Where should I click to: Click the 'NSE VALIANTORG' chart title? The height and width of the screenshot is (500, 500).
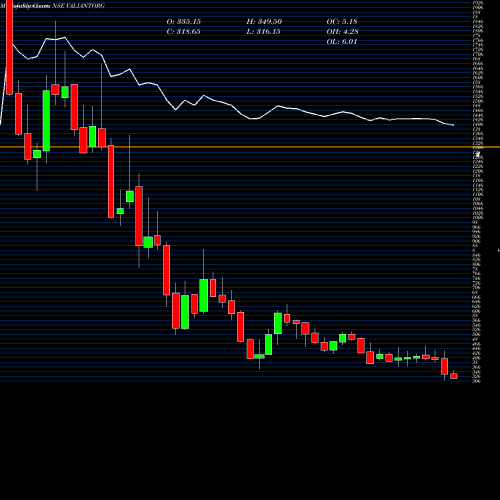pyautogui.click(x=79, y=6)
